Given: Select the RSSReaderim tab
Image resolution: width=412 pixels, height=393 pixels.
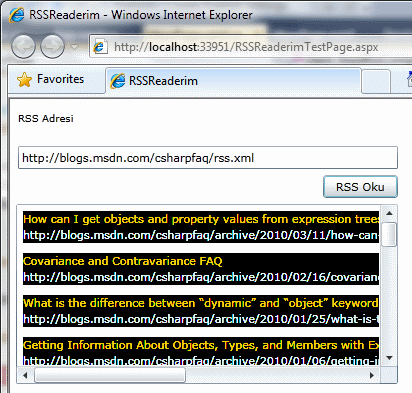Looking at the screenshot, I should click(x=233, y=81).
